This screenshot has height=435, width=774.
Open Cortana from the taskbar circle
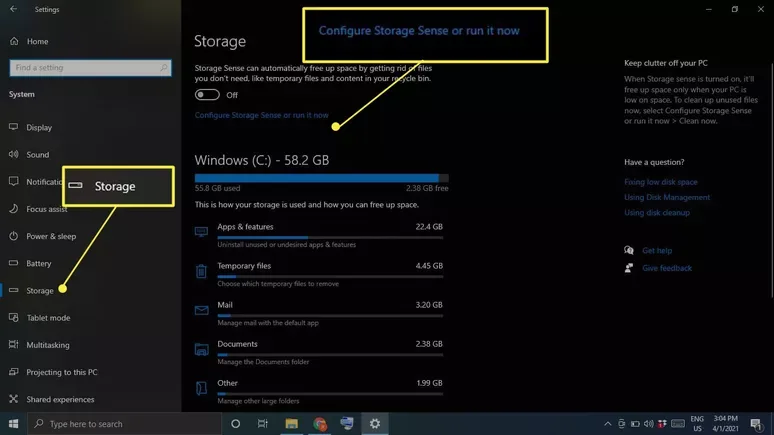click(x=235, y=424)
